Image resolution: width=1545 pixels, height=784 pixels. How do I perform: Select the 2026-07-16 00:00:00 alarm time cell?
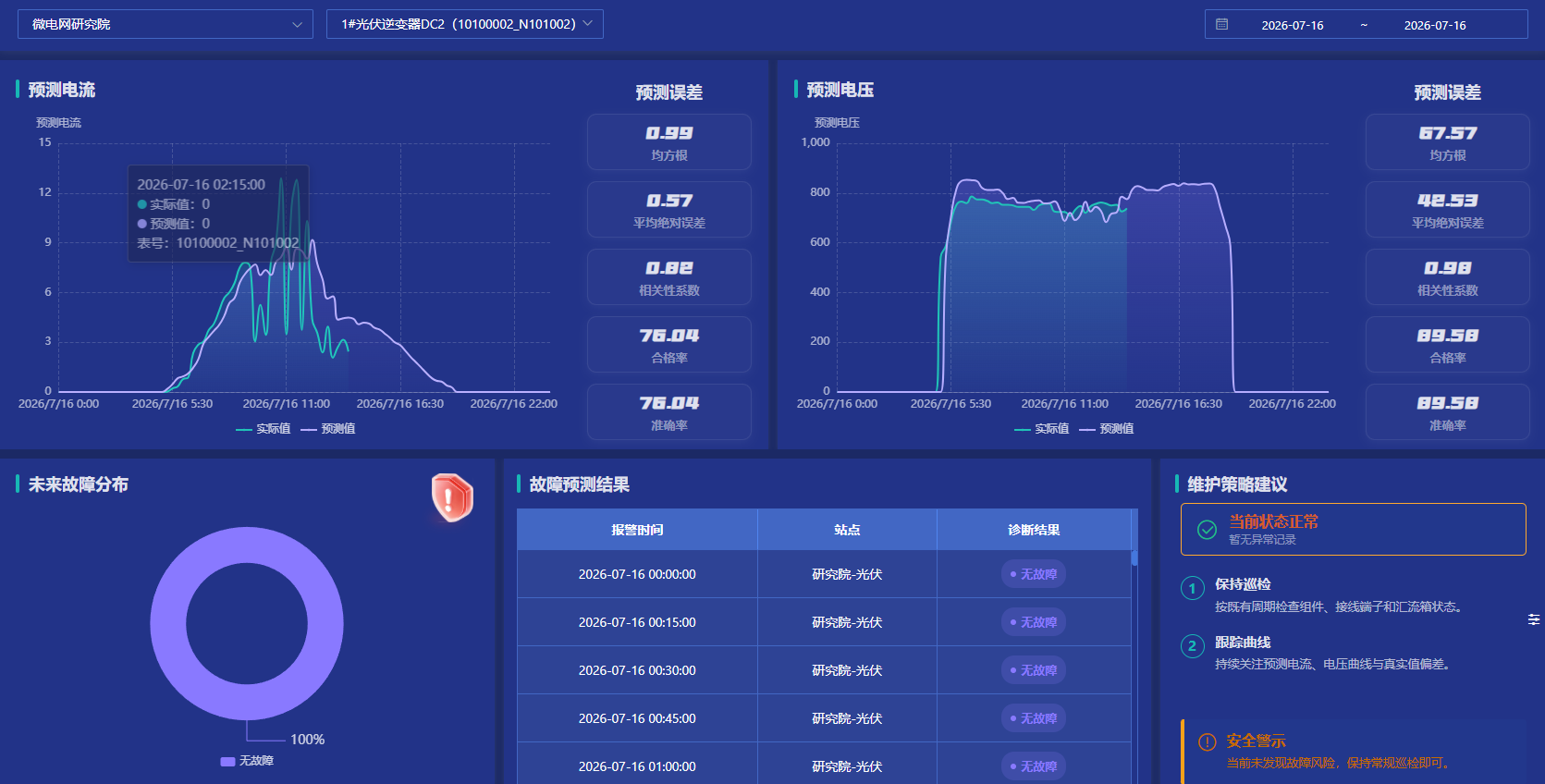click(x=637, y=574)
